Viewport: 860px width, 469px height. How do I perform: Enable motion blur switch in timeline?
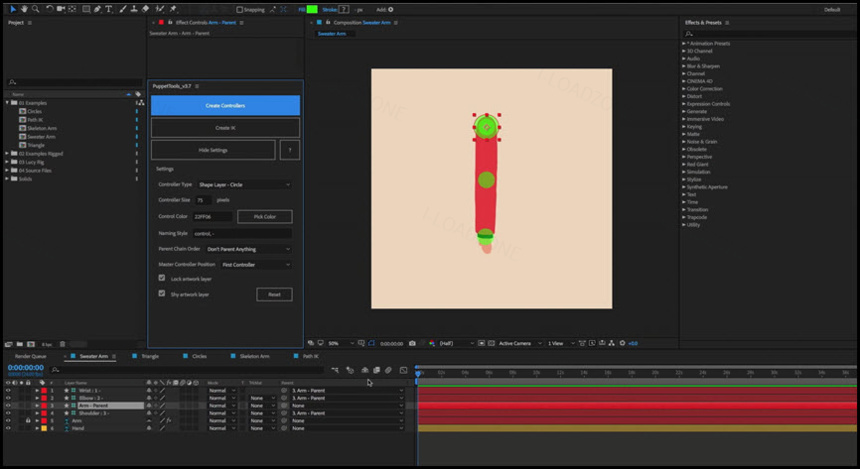(x=388, y=370)
